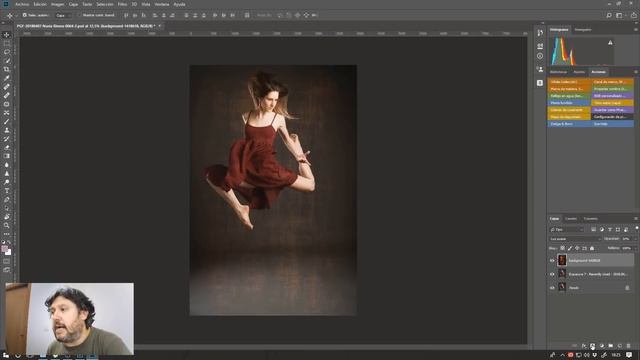Screen dimensions: 640x360
Task: Open the layer blending mode dropdown
Action: click(x=575, y=239)
